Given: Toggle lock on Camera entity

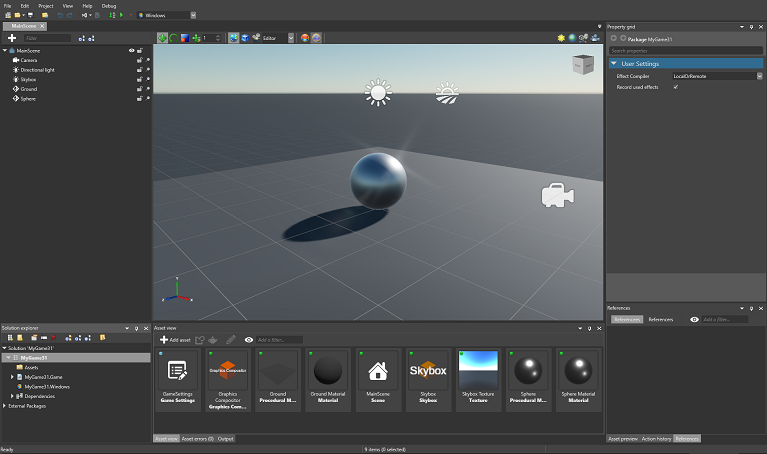Looking at the screenshot, I should tap(139, 60).
